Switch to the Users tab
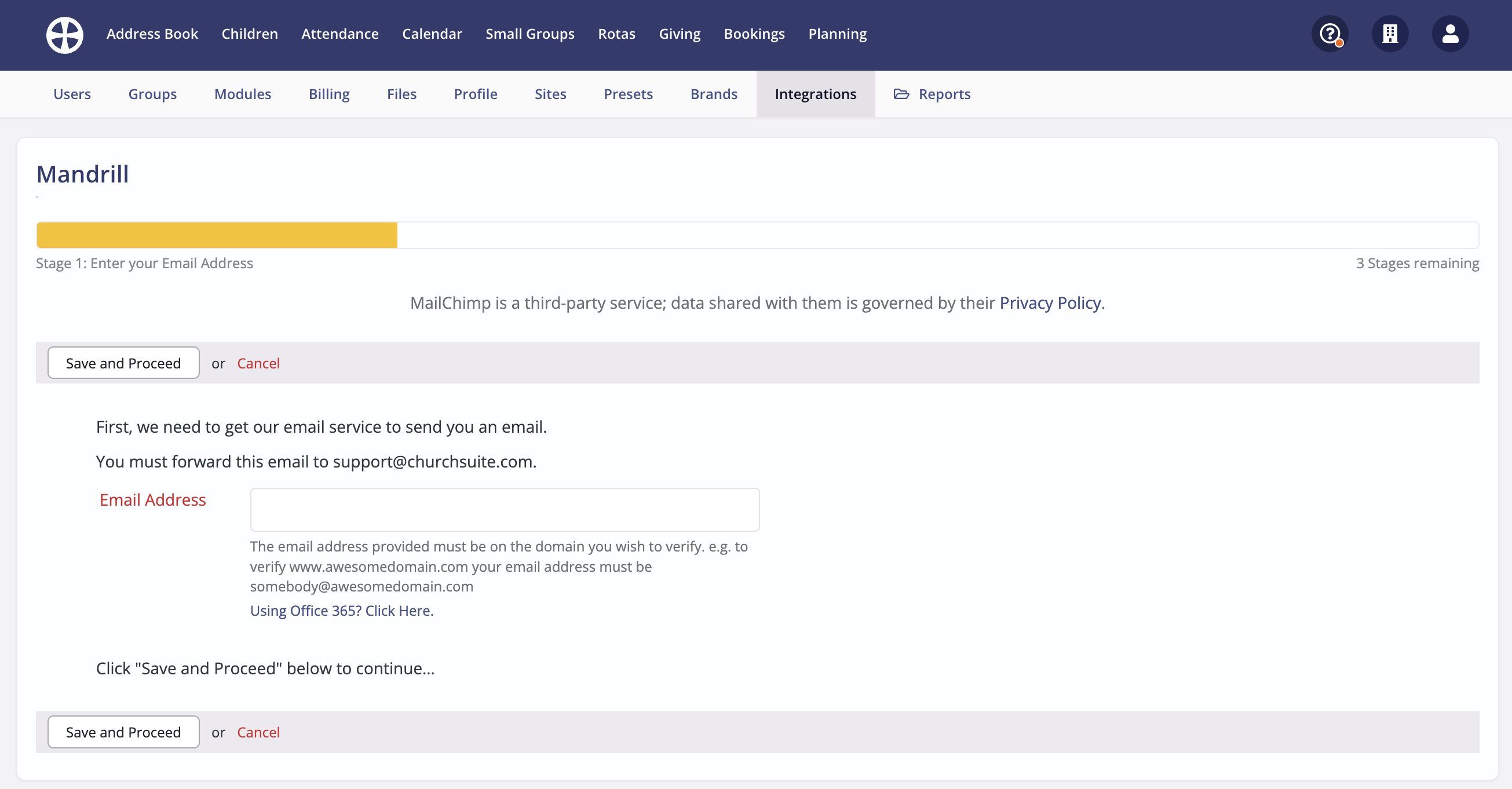Image resolution: width=1512 pixels, height=789 pixels. tap(72, 94)
